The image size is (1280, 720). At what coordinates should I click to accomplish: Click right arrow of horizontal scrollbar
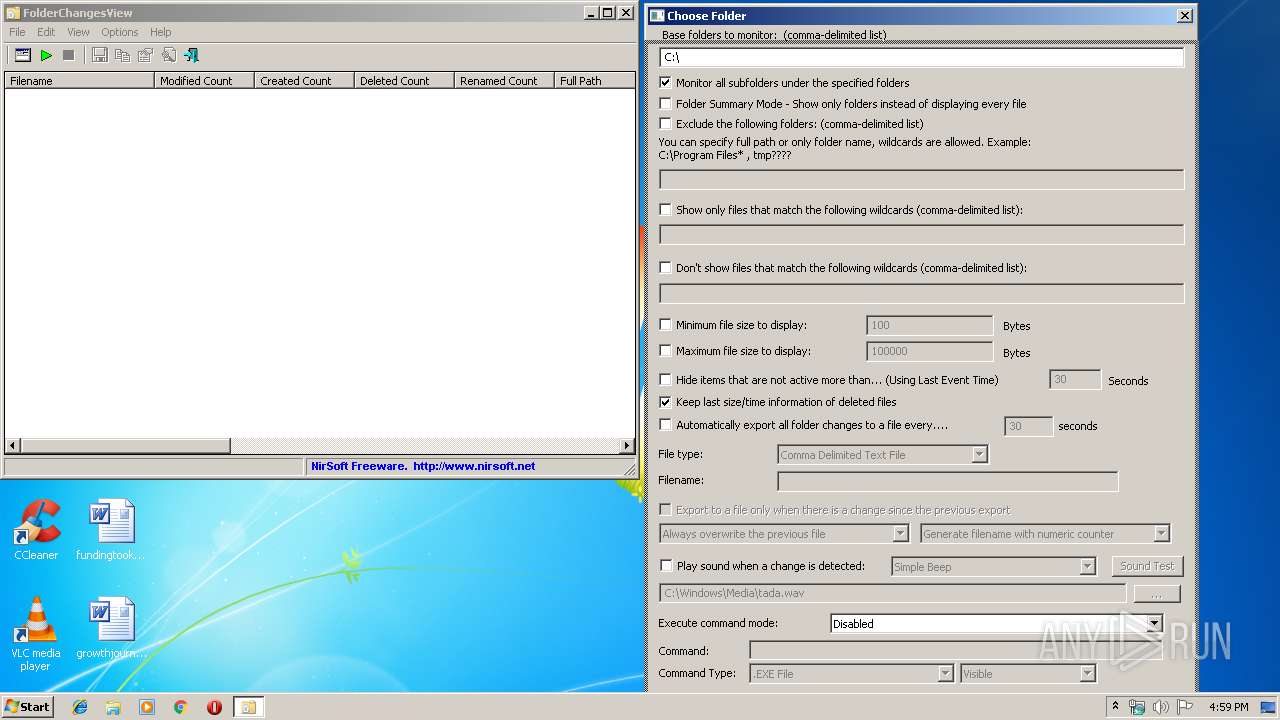tap(627, 446)
